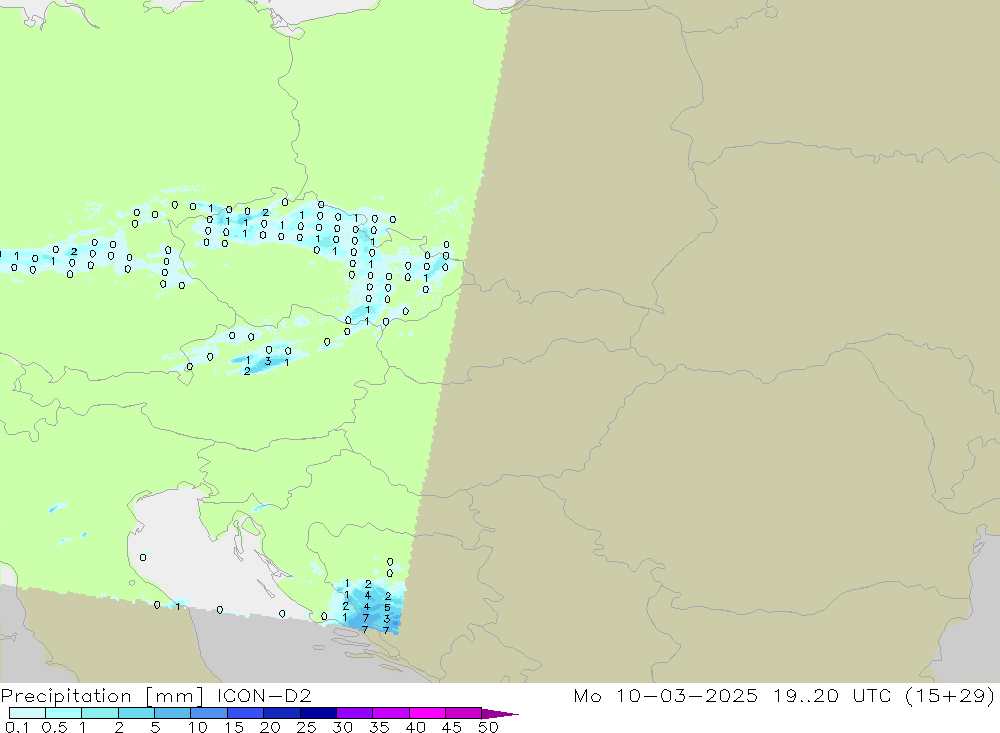Choose the purple swatch between 35 and 40
Screen dimensions: 1000x733
pos(391,713)
